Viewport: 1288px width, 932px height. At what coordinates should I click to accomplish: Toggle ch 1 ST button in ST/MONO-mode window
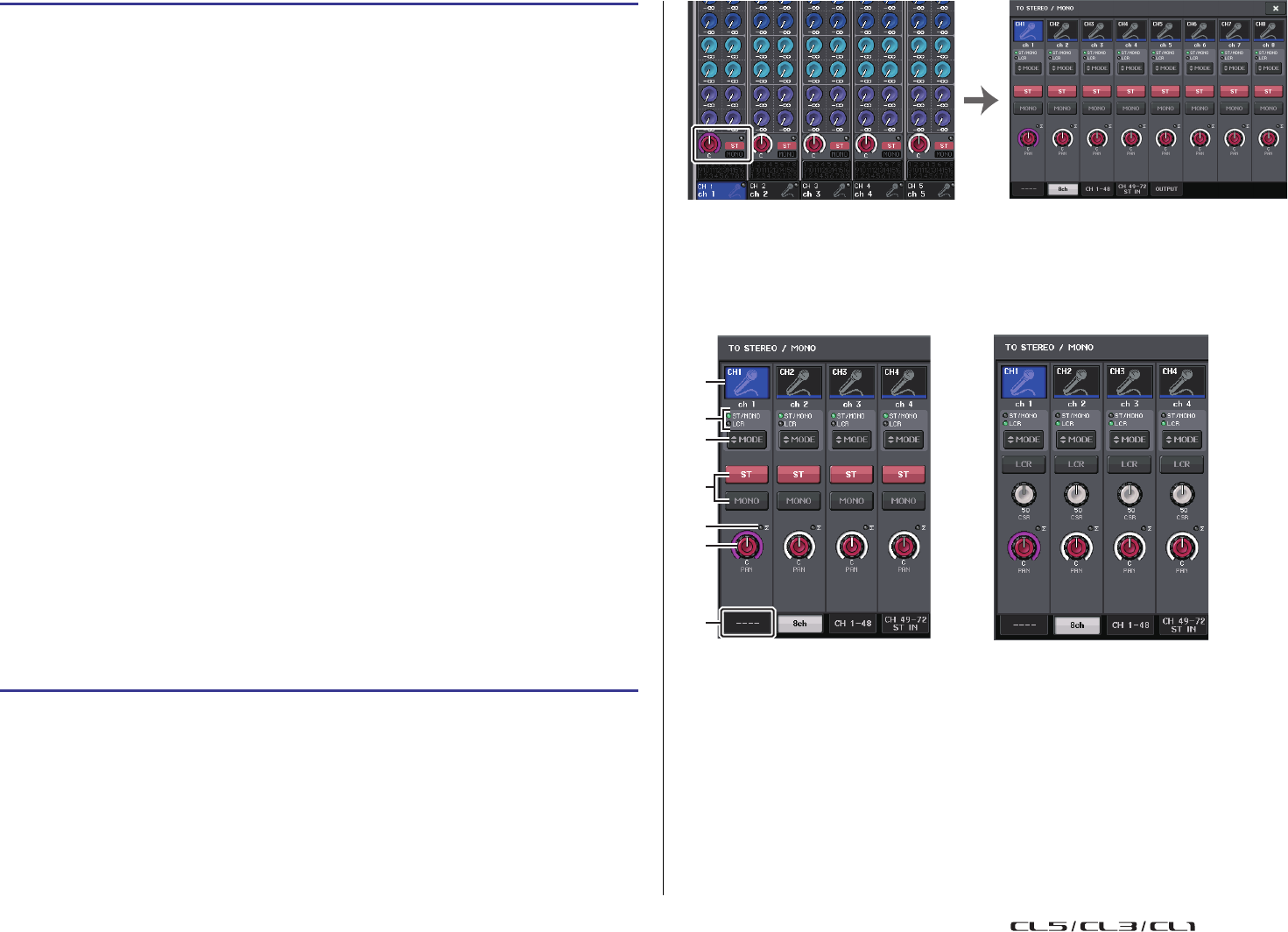[x=747, y=474]
